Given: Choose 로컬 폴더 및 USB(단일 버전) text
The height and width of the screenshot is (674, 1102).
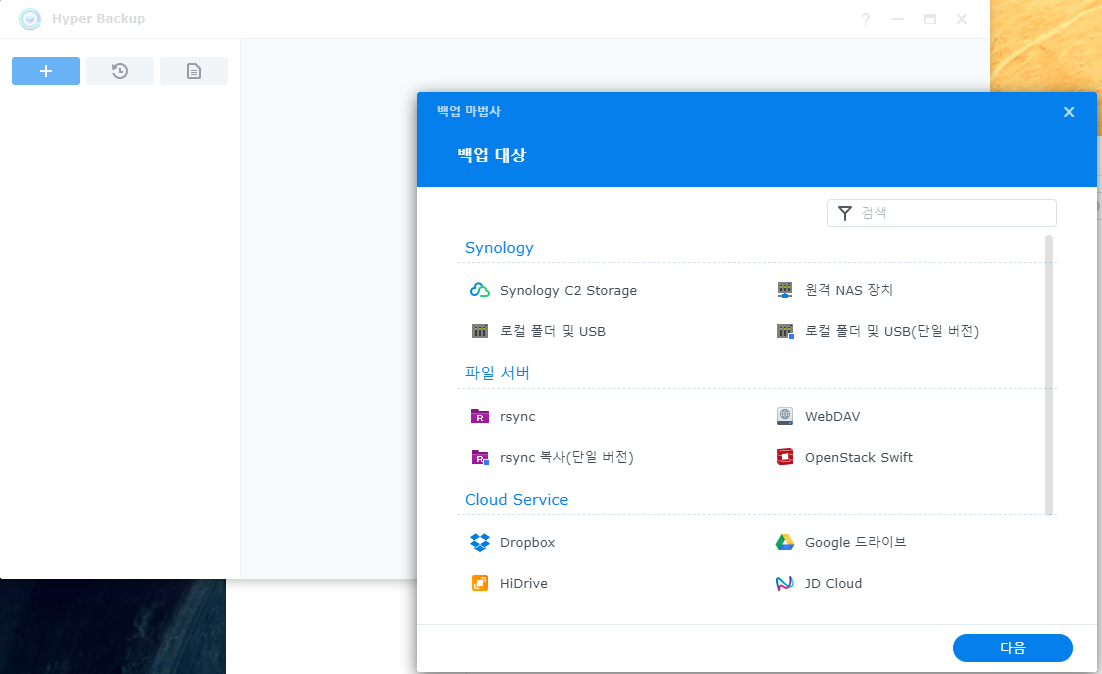Looking at the screenshot, I should [892, 331].
